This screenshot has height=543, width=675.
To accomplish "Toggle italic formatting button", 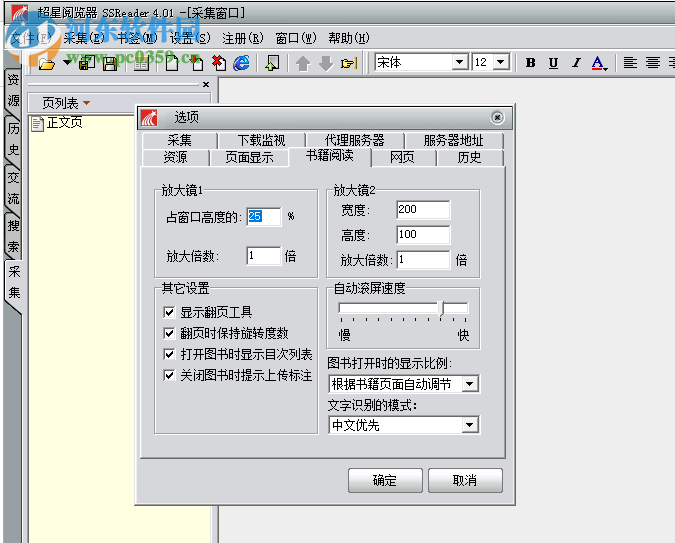I will [576, 63].
